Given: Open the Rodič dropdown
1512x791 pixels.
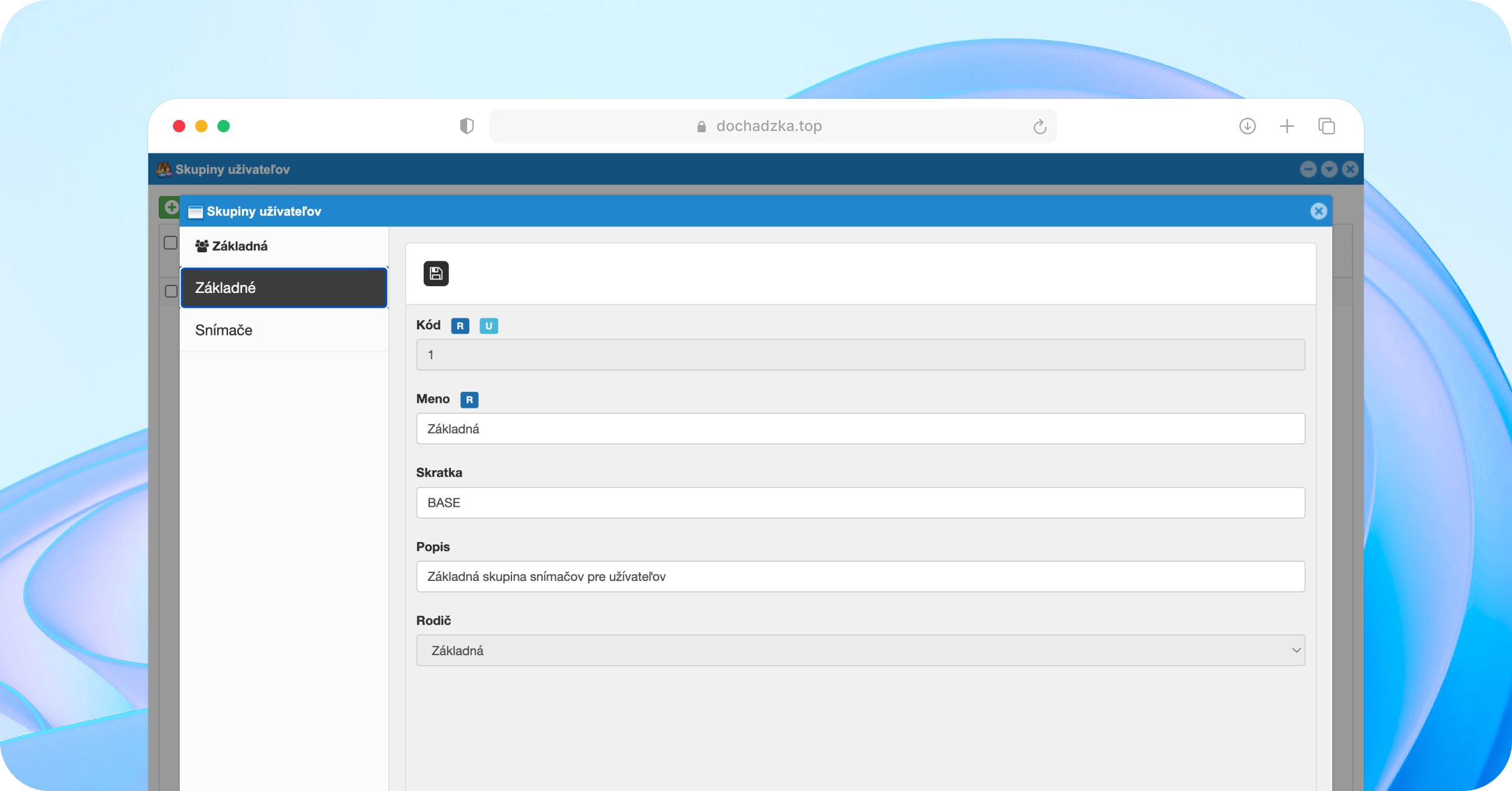Looking at the screenshot, I should (x=860, y=651).
